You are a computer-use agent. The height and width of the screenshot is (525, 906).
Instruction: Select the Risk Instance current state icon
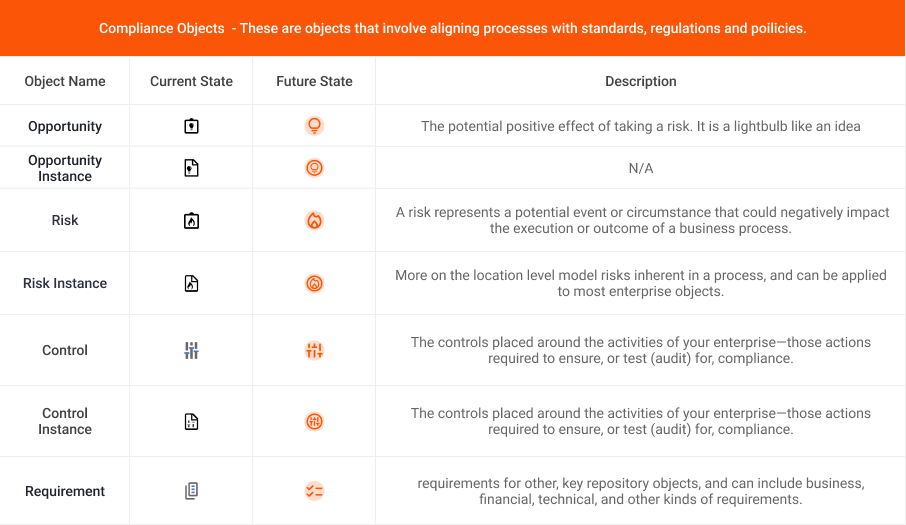click(191, 283)
